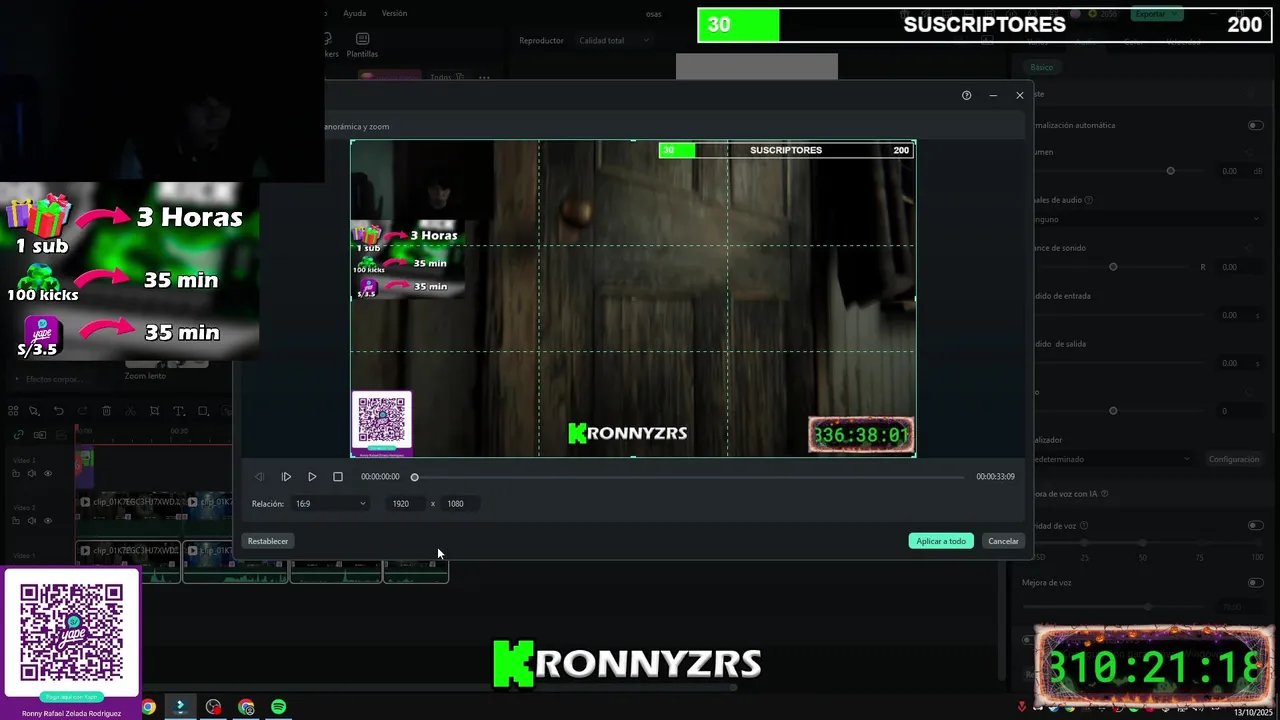This screenshot has width=1280, height=720.
Task: Open the Calidad total dropdown
Action: pos(614,41)
